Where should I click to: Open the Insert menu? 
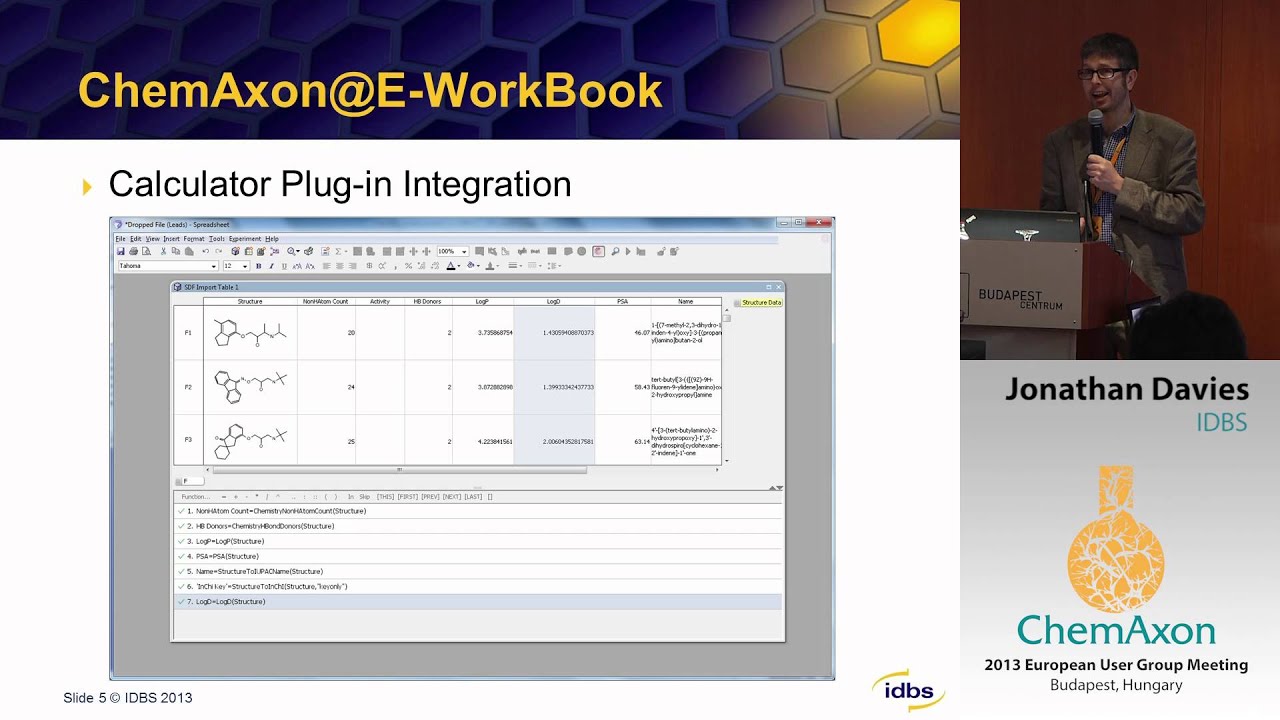(x=172, y=239)
